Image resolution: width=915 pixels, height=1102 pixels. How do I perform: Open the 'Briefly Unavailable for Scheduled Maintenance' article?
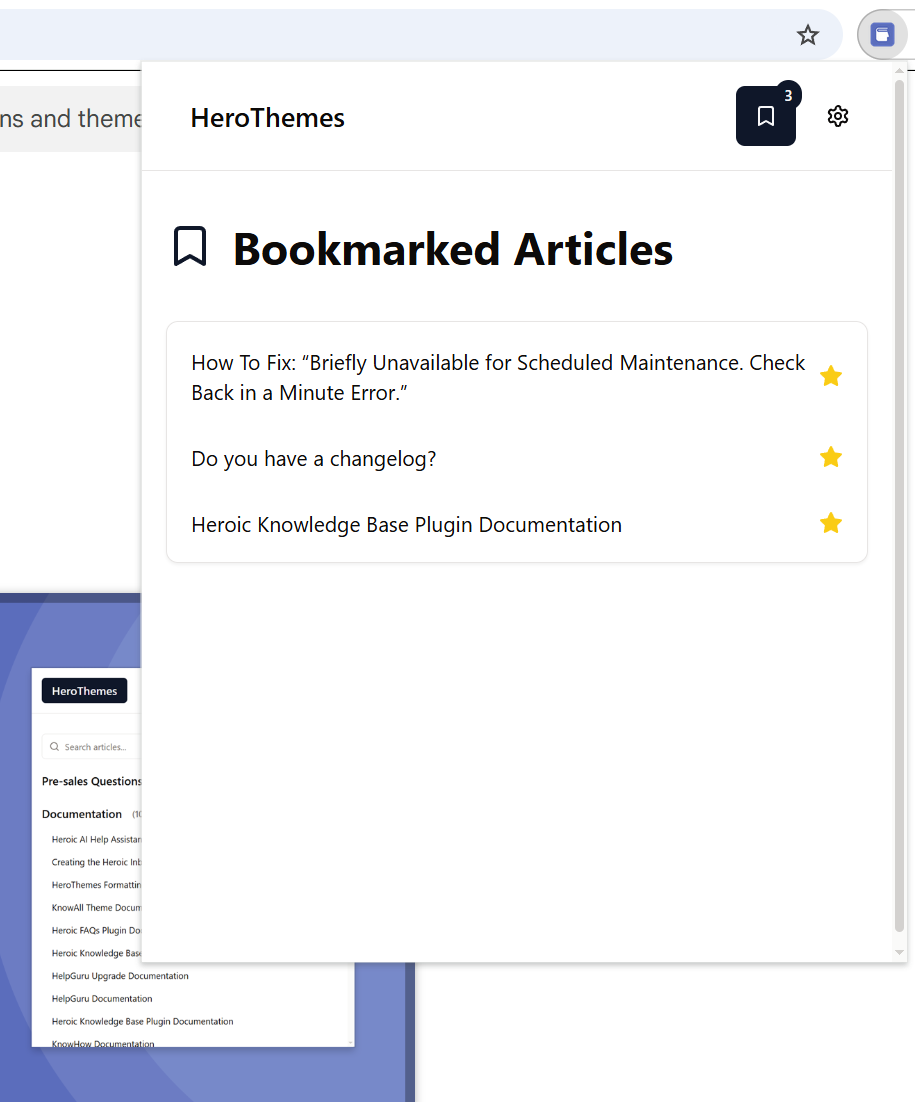[498, 377]
